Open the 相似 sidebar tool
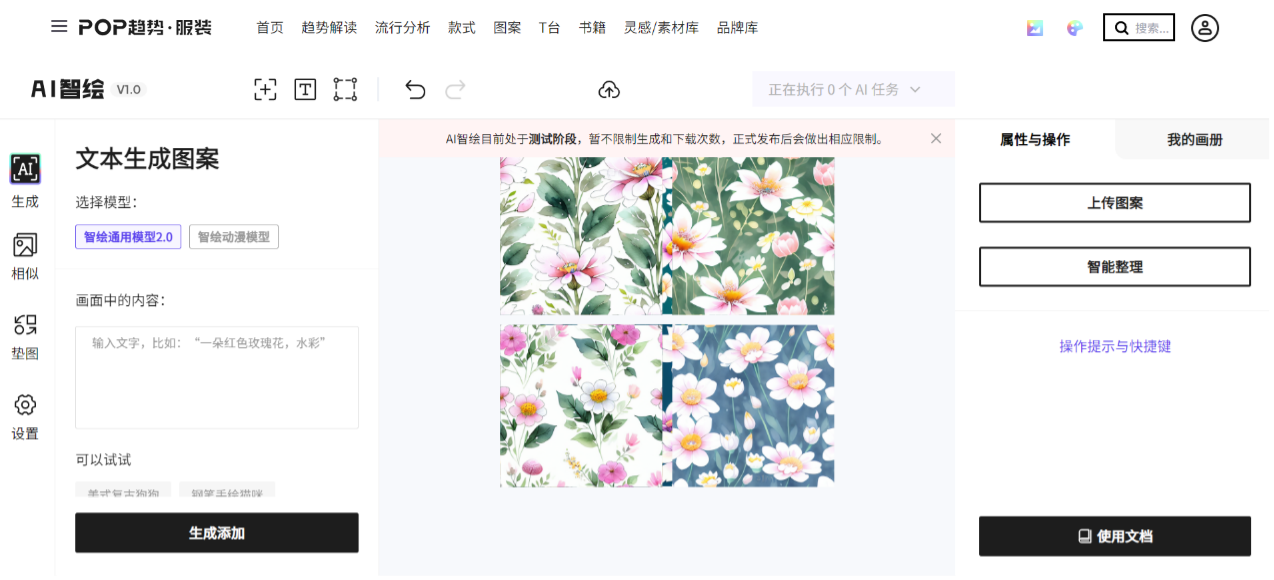 tap(25, 256)
